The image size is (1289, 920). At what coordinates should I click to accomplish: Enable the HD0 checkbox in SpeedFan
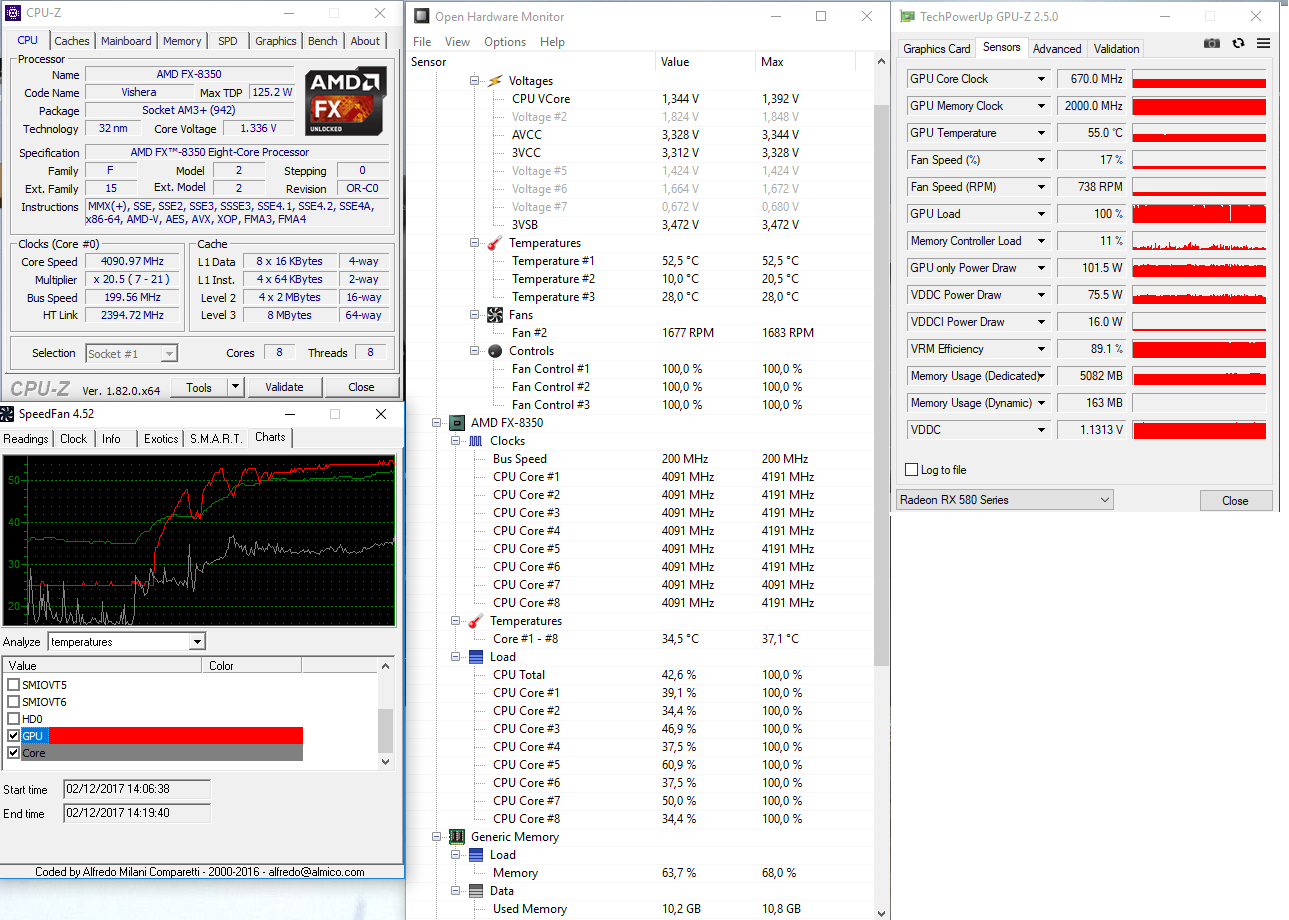(13, 719)
